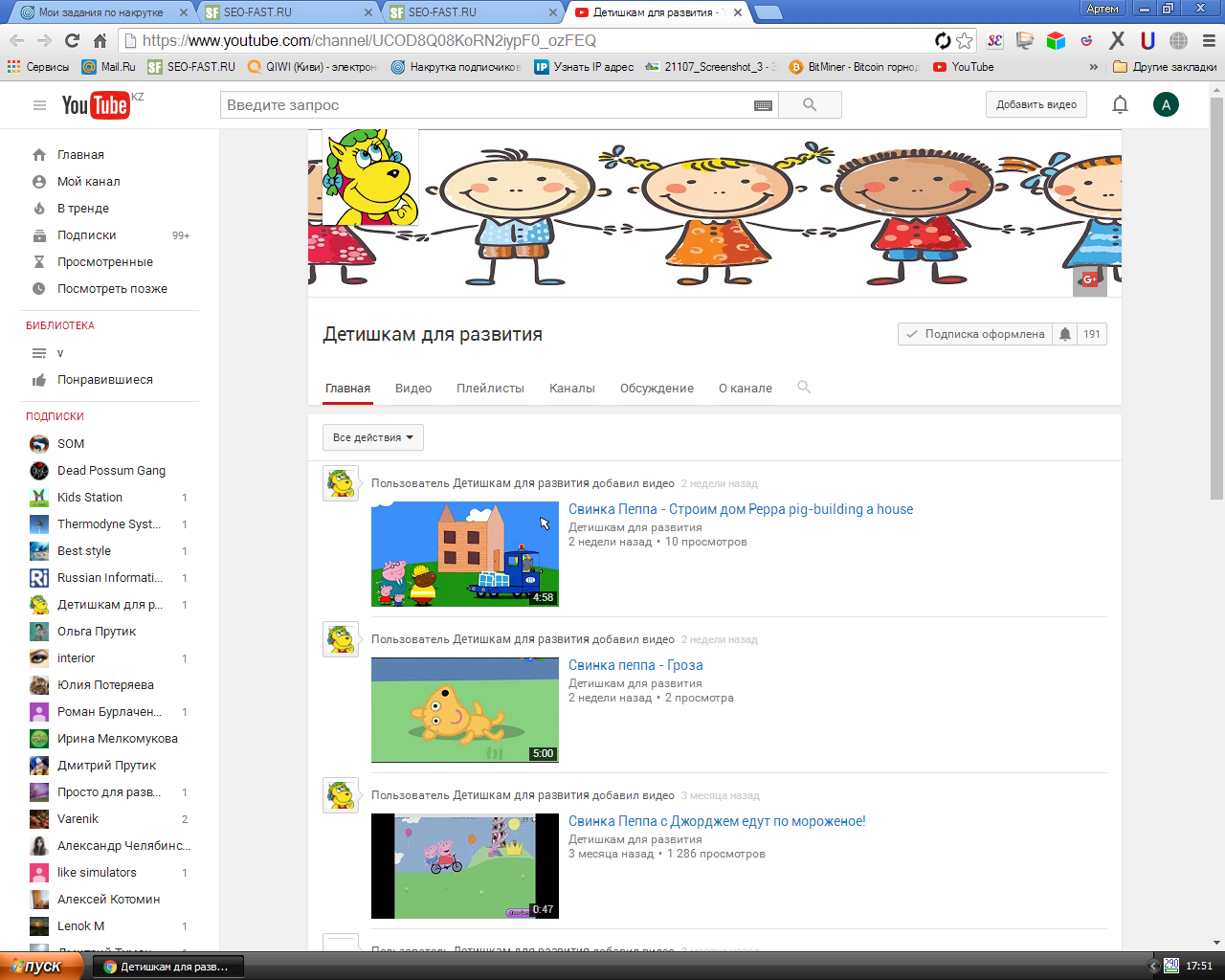Screen dimensions: 1225x980
Task: Bookmark this page with the star
Action: click(965, 40)
